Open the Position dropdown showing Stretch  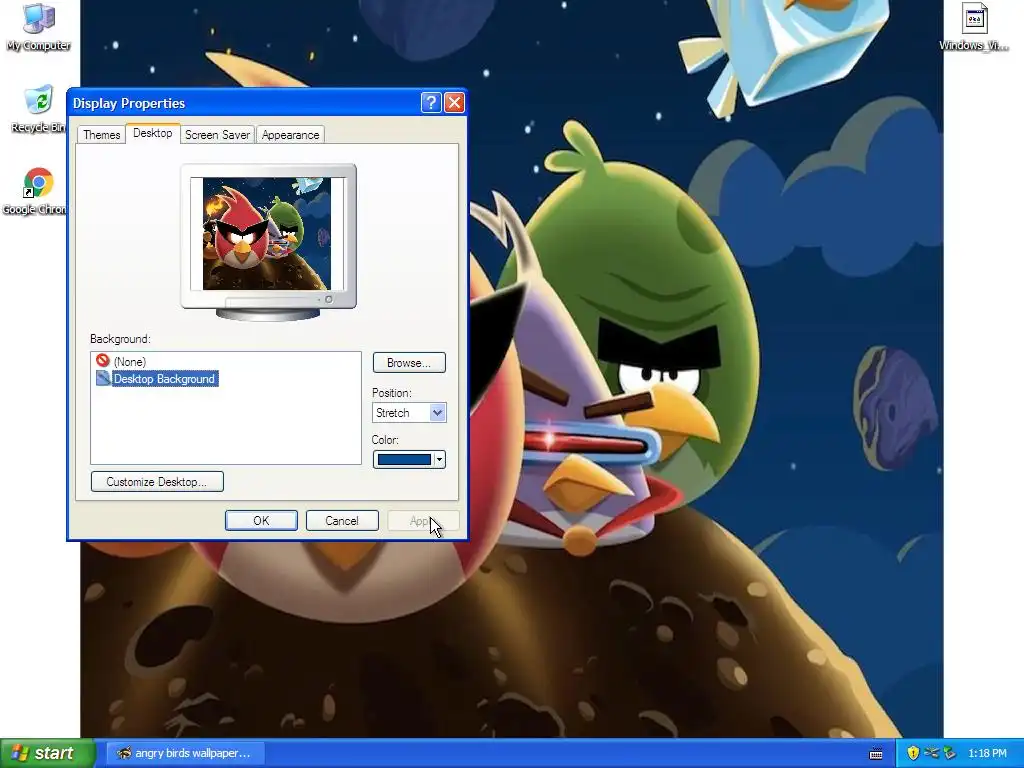(x=409, y=413)
